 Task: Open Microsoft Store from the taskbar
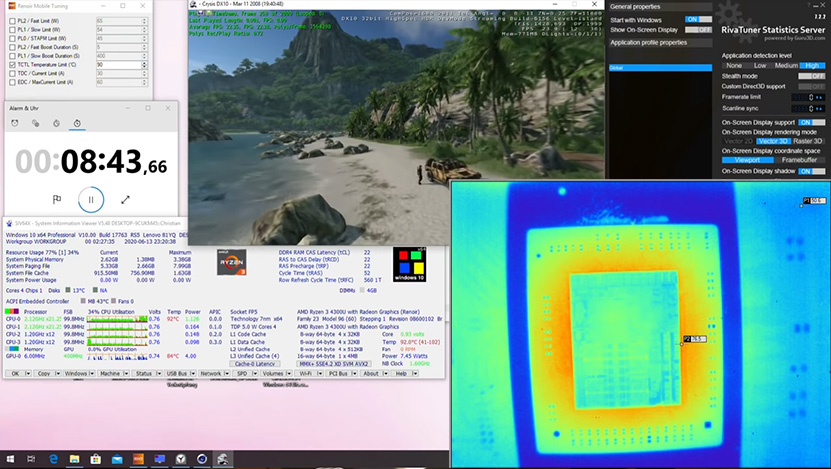tap(95, 459)
